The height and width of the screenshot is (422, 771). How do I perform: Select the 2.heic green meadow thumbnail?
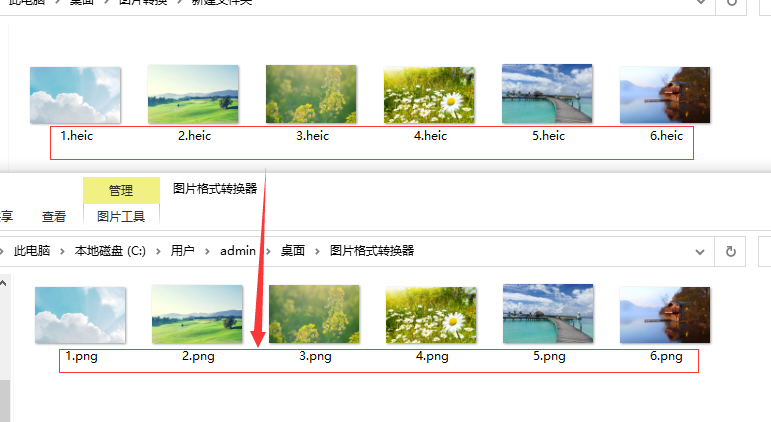193,94
